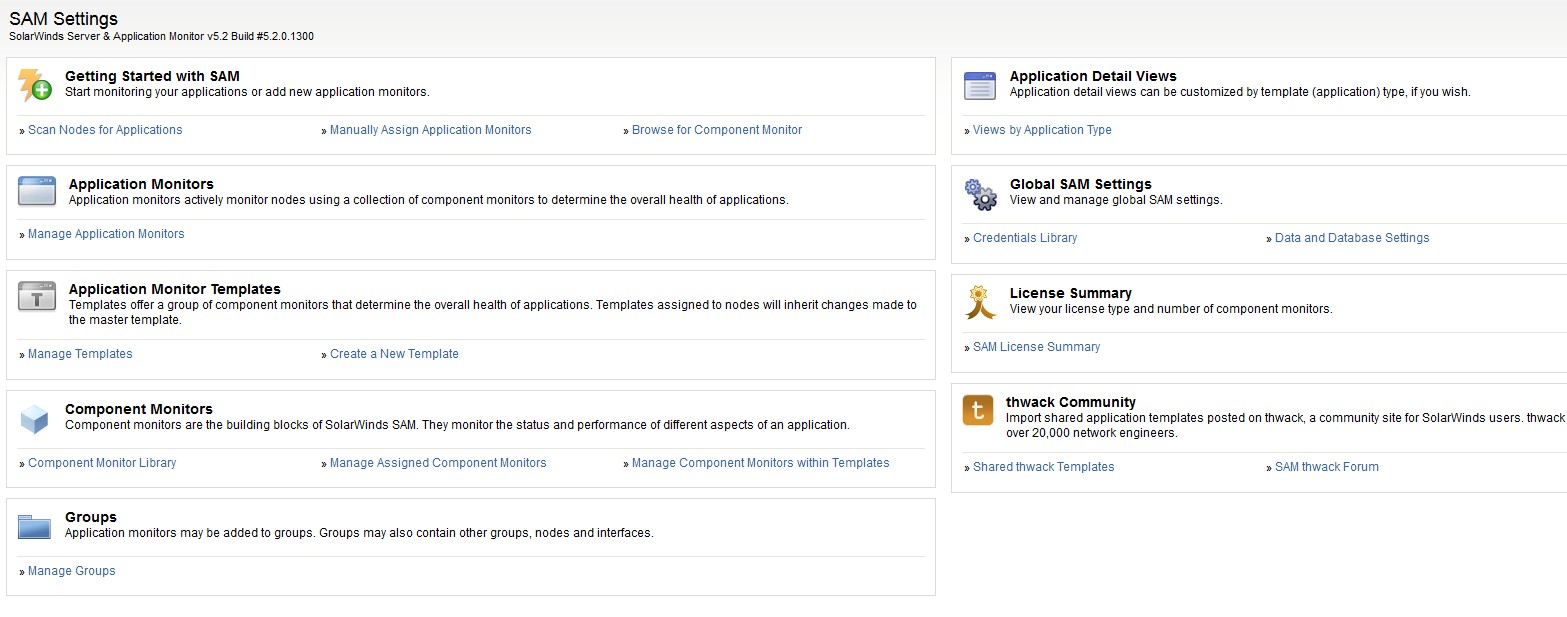Click the Groups section heading
The width and height of the screenshot is (1567, 617).
point(91,517)
